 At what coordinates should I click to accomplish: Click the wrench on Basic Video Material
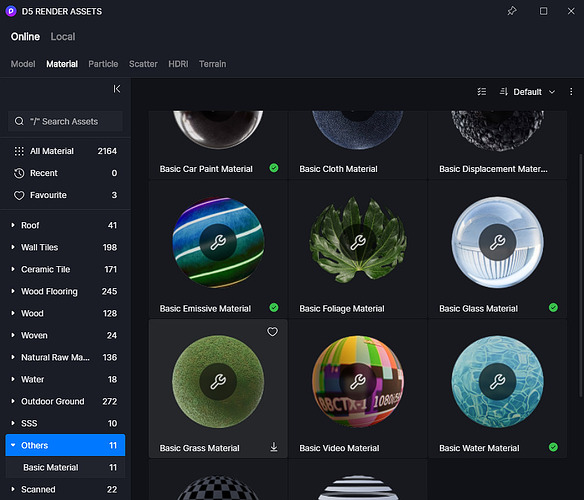pos(358,382)
